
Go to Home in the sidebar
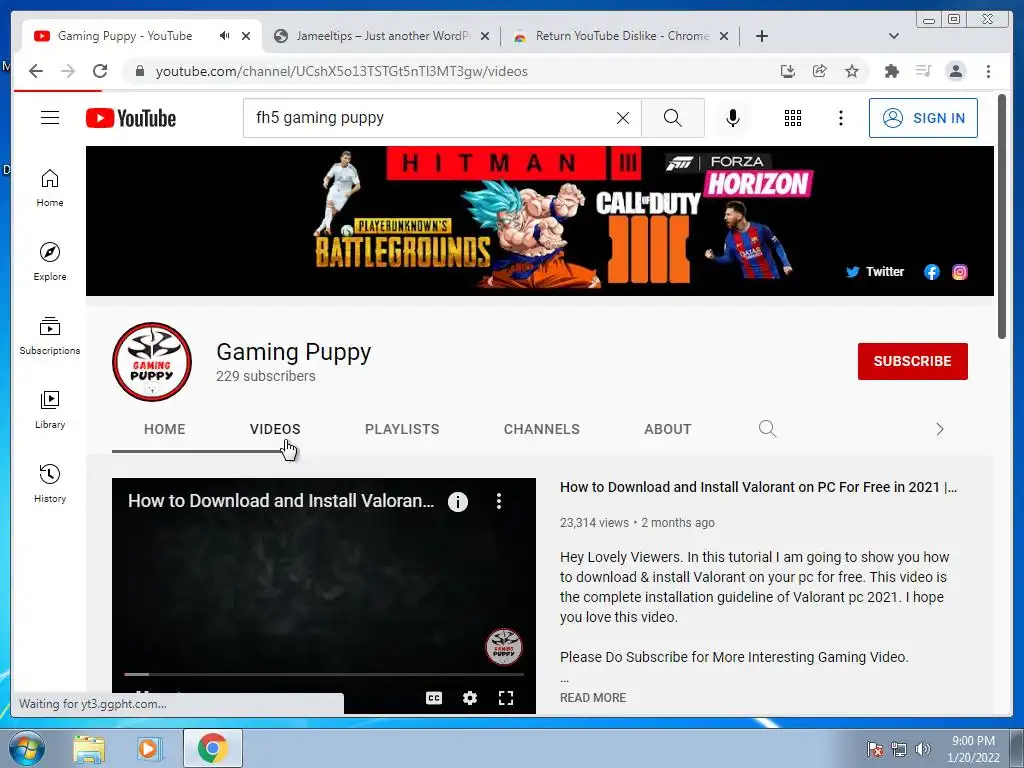coord(50,188)
